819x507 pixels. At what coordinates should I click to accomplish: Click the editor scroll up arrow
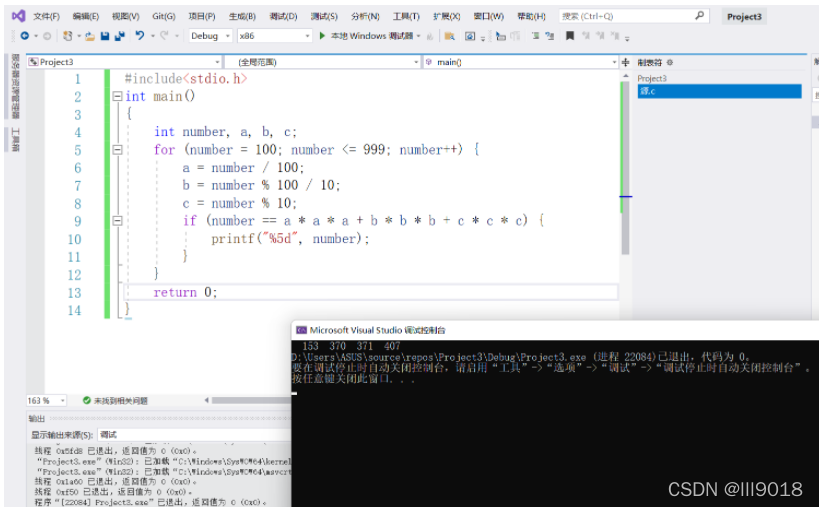point(625,76)
